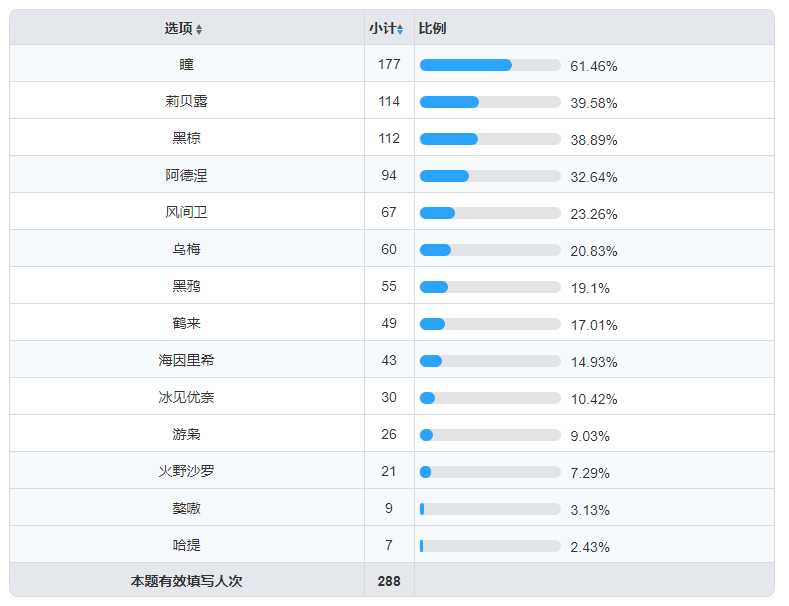Click the 本题有效填写人次 footer label
Viewport: 789px width, 606px height.
coord(186,581)
